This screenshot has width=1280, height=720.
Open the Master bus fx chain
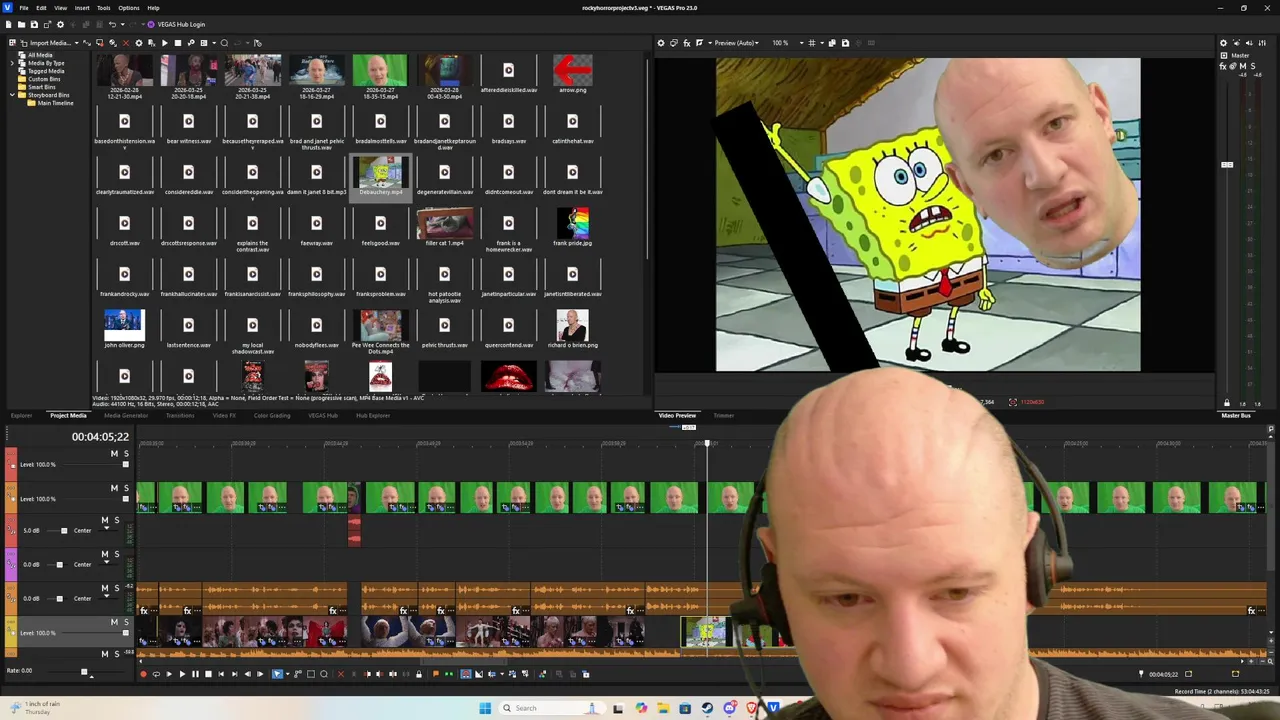click(1223, 66)
